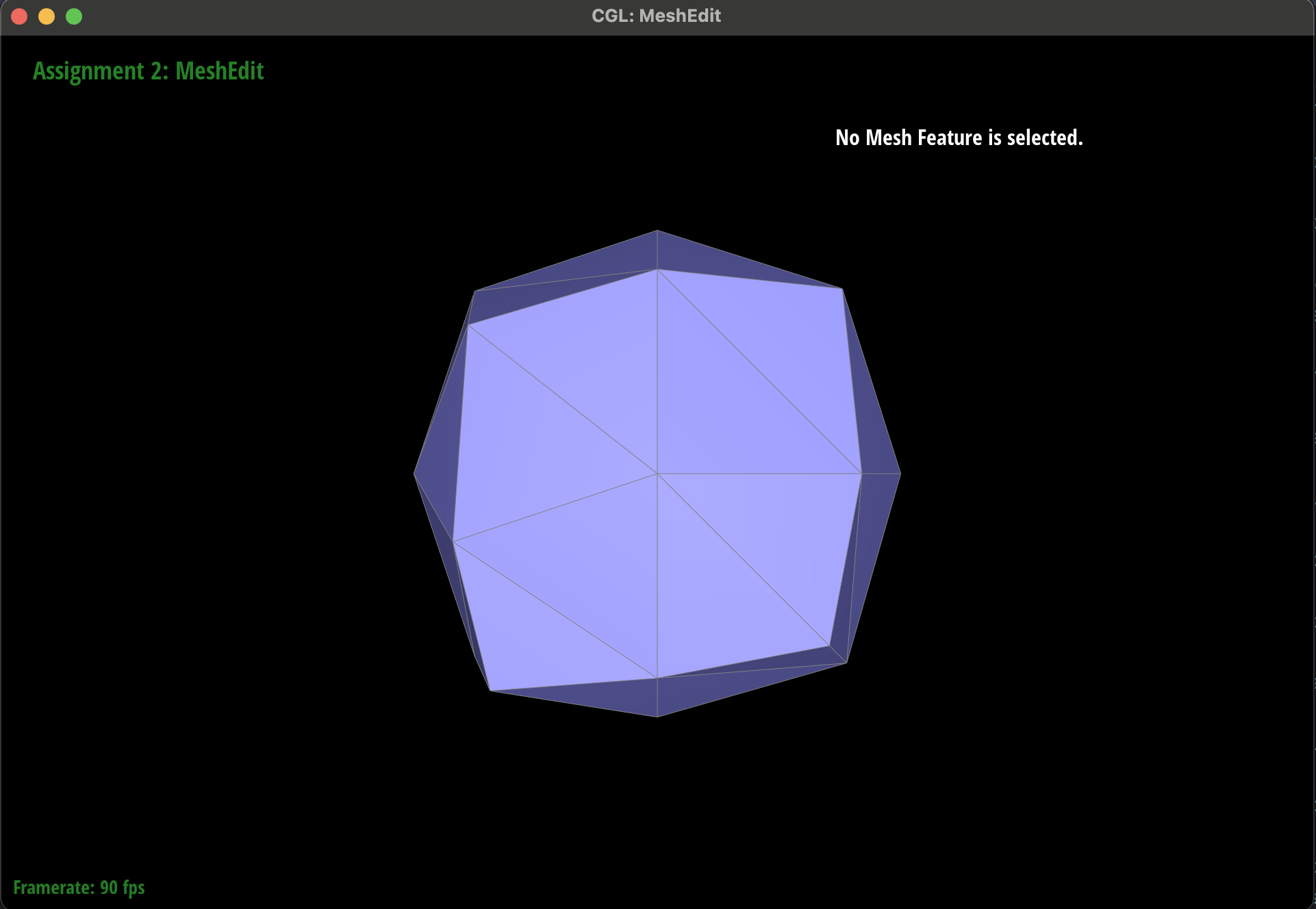The height and width of the screenshot is (909, 1316).
Task: Select the leftmost vertex of the mesh
Action: tap(414, 474)
